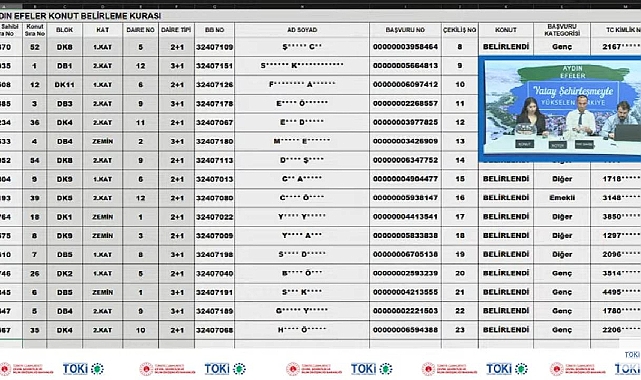The image size is (641, 380).
Task: Click BB NO cell 32407109
Action: pos(215,47)
